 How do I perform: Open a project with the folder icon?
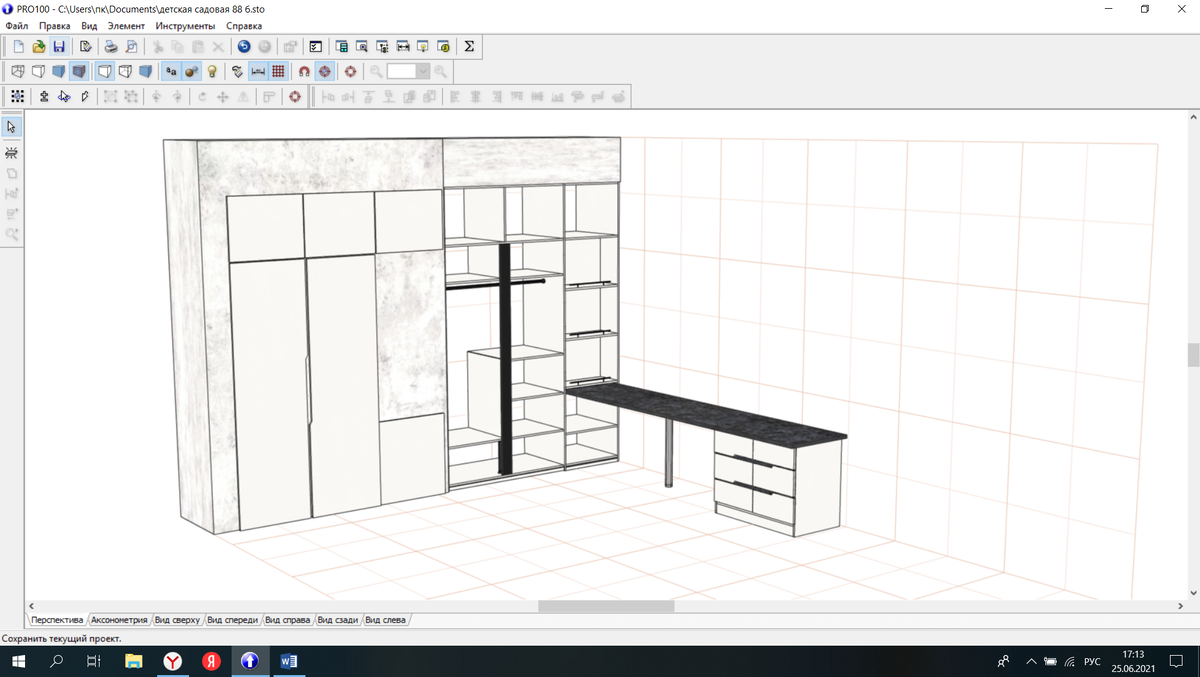coord(39,46)
